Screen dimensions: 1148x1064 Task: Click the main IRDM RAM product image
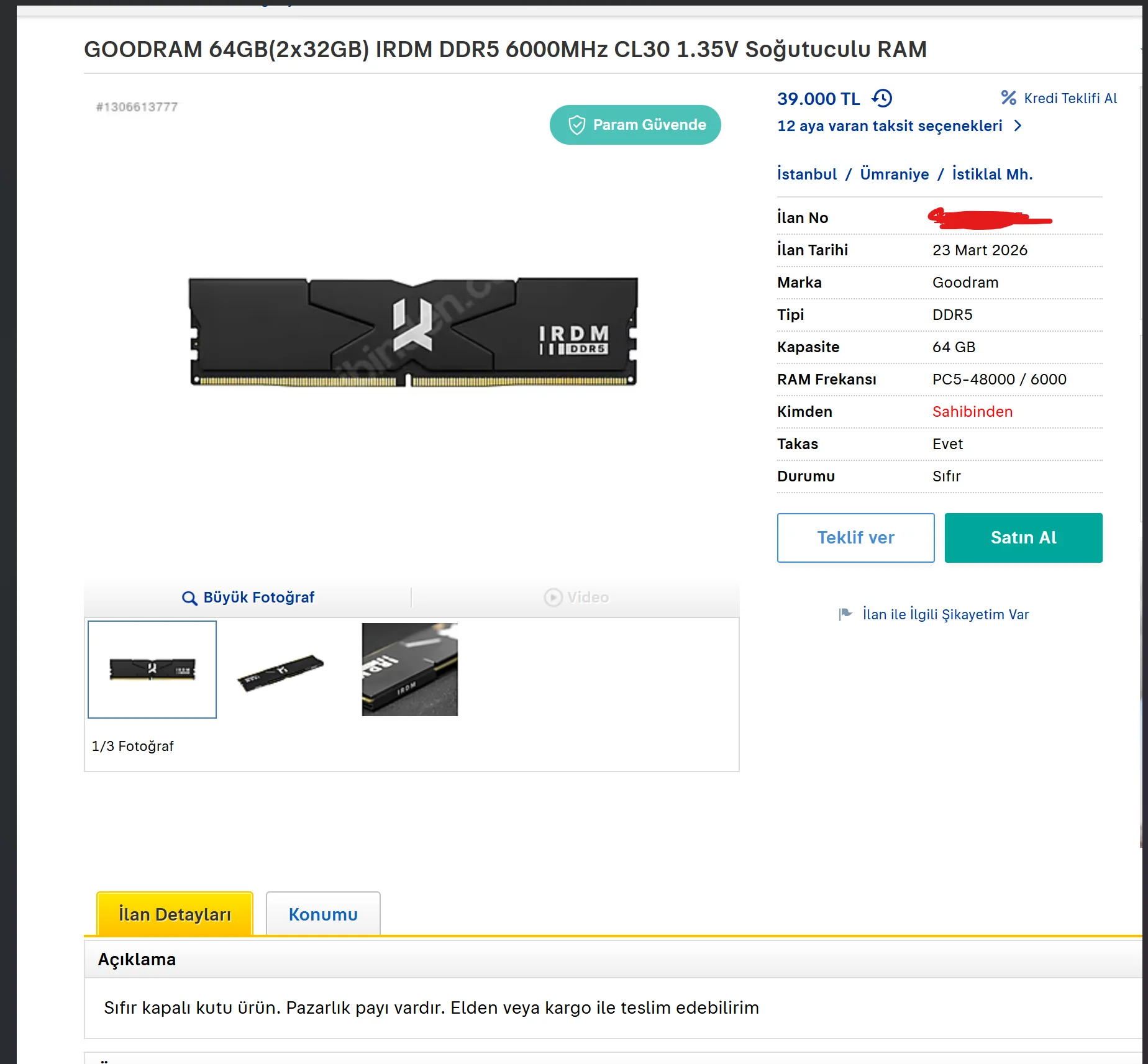(413, 332)
